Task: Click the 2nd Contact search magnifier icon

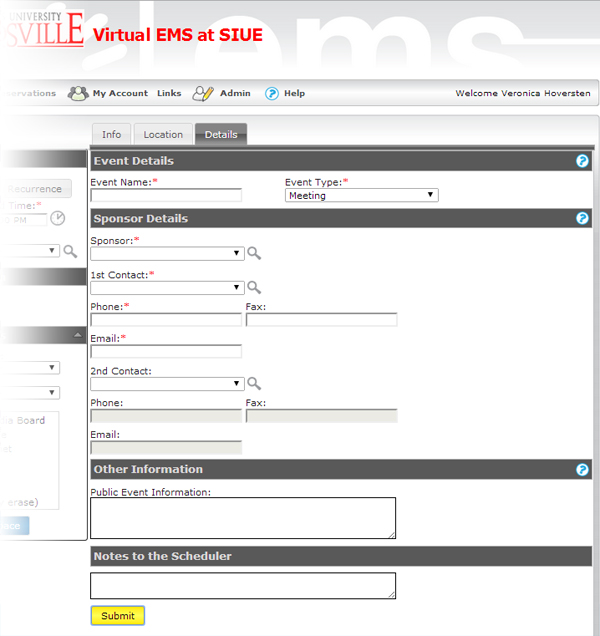Action: (254, 383)
